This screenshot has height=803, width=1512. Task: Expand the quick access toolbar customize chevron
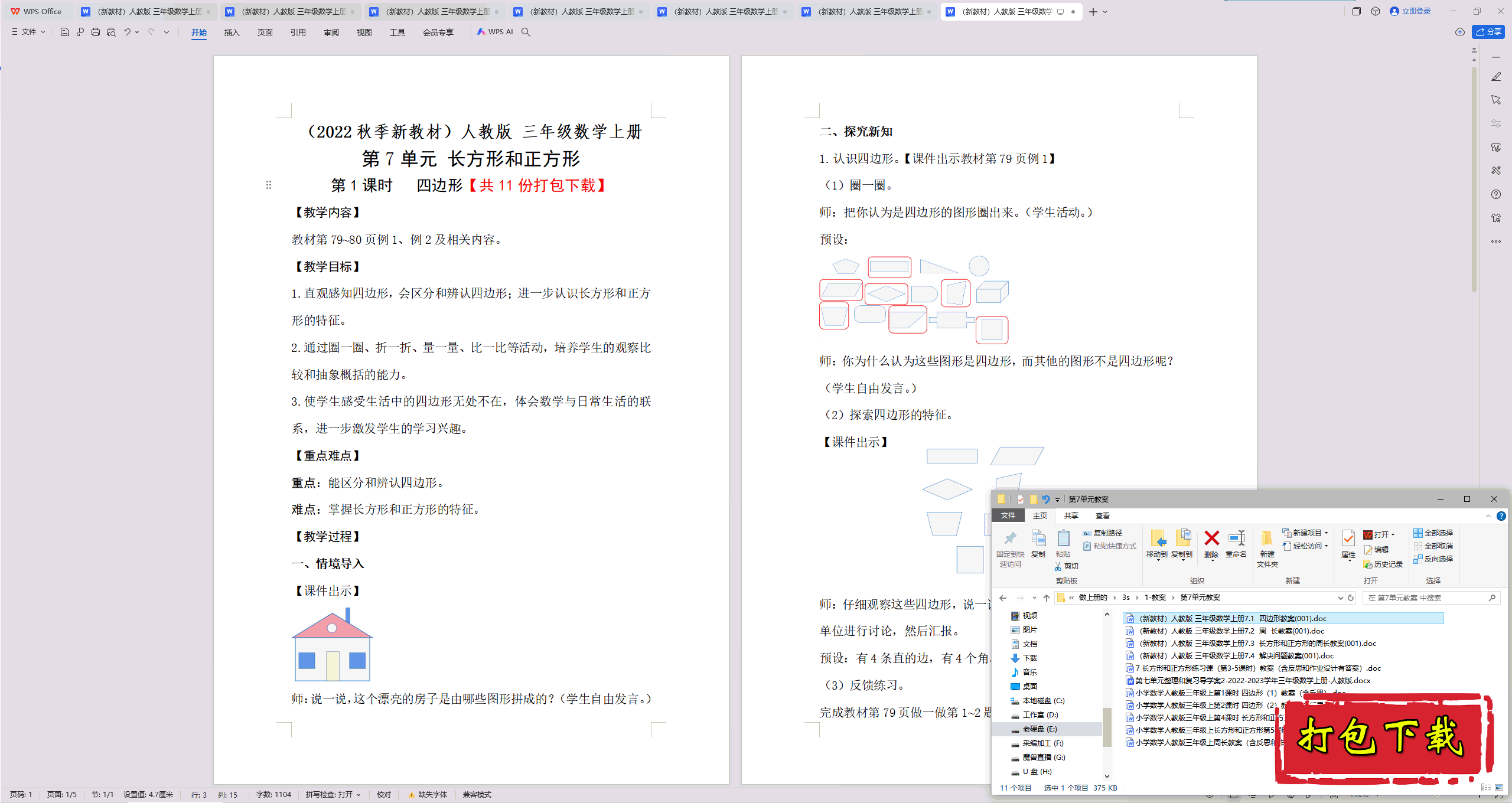point(167,32)
